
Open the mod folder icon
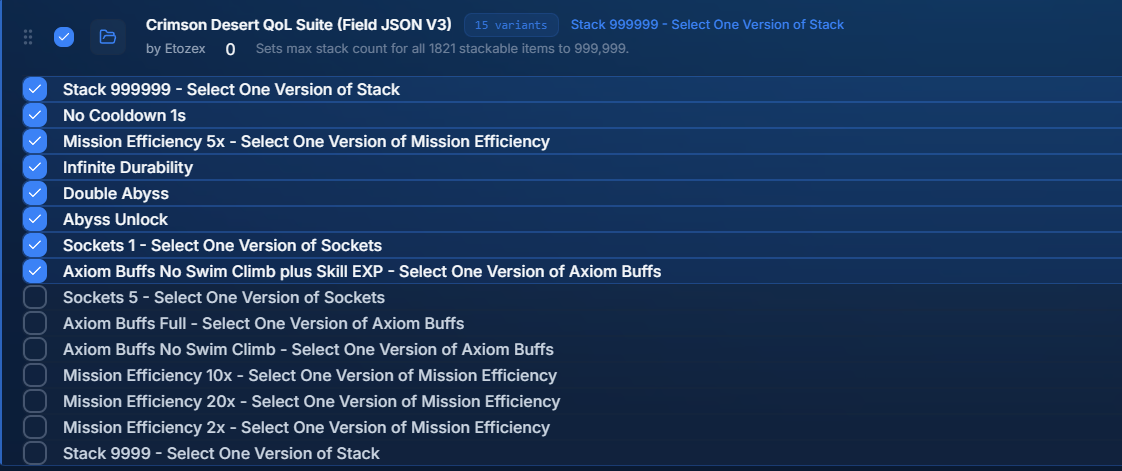point(108,37)
